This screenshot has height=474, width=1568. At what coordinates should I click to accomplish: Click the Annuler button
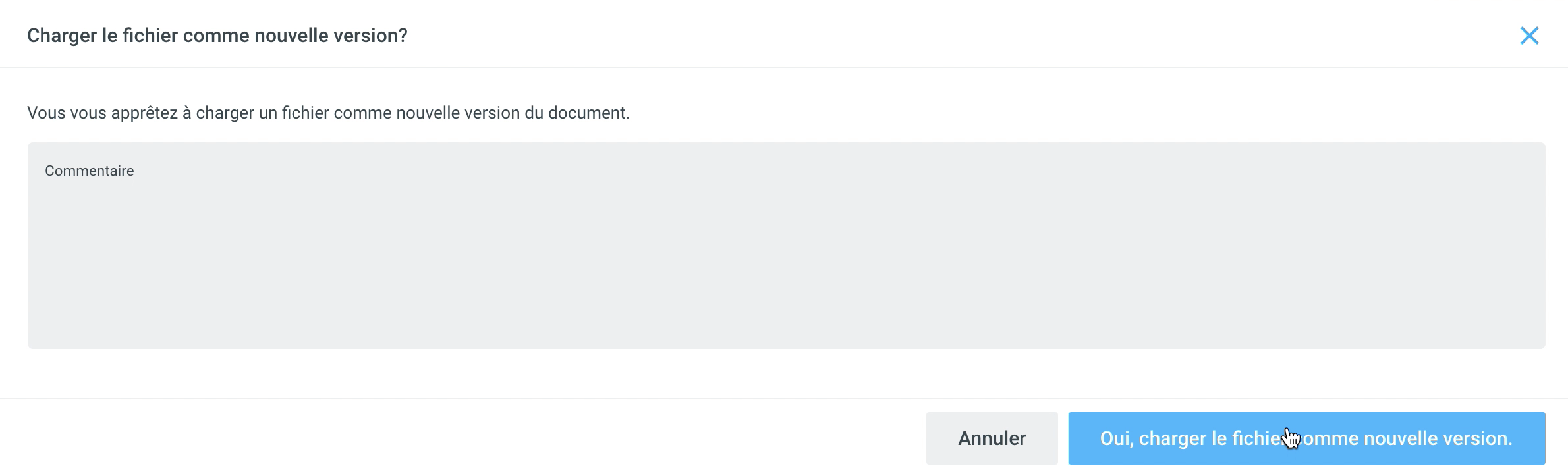[x=992, y=438]
